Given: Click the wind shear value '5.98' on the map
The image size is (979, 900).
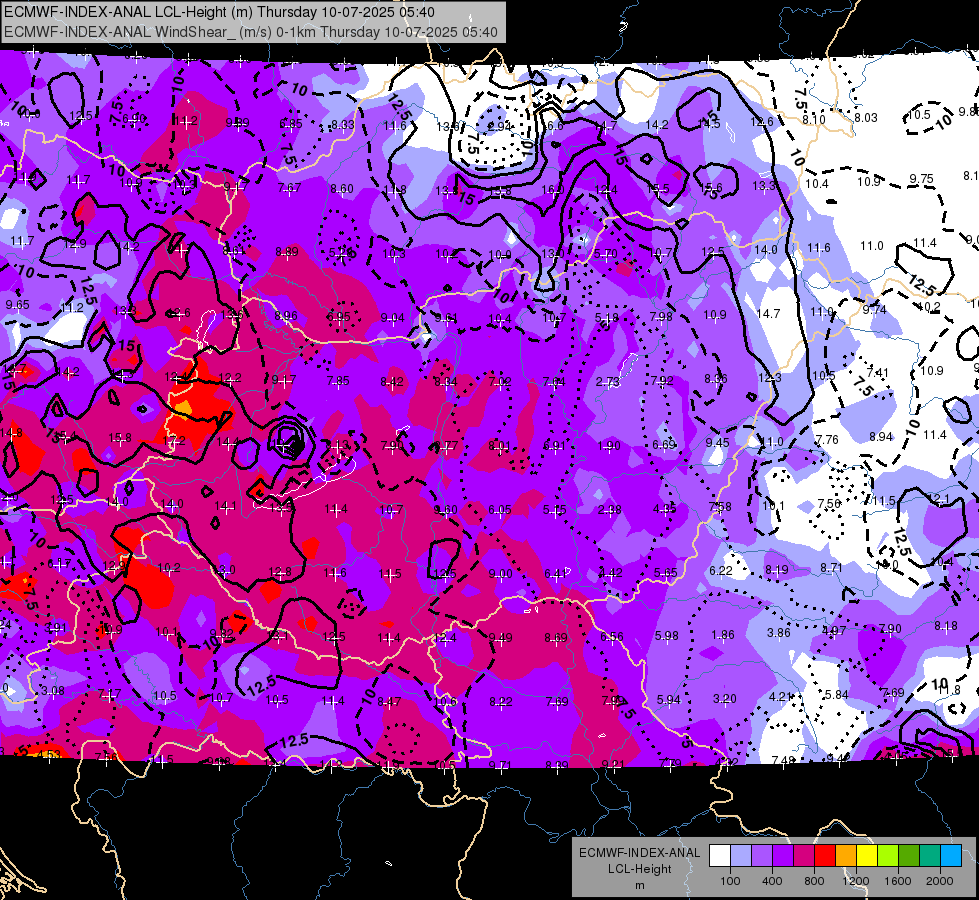Looking at the screenshot, I should [x=667, y=636].
